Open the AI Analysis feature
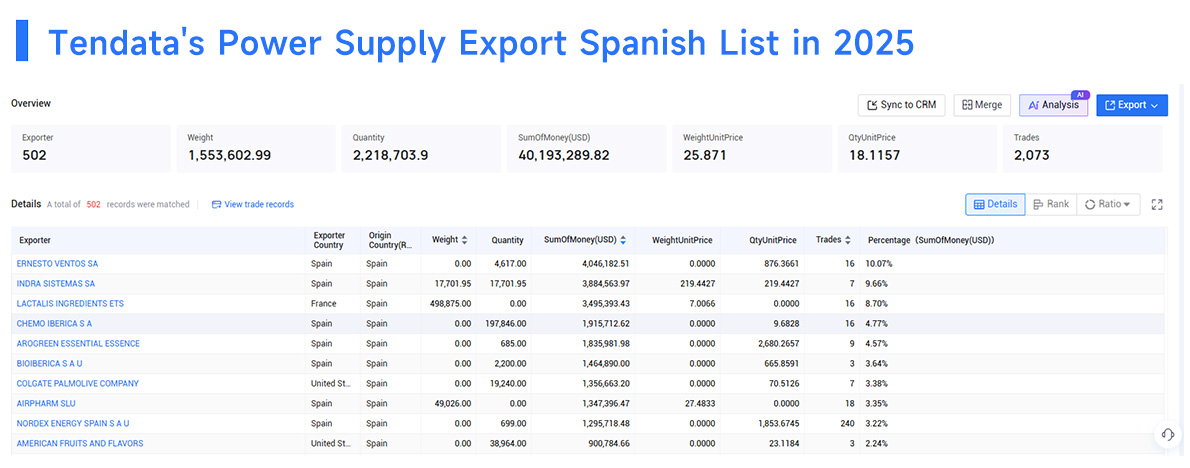The width and height of the screenshot is (1190, 468). (x=1053, y=105)
